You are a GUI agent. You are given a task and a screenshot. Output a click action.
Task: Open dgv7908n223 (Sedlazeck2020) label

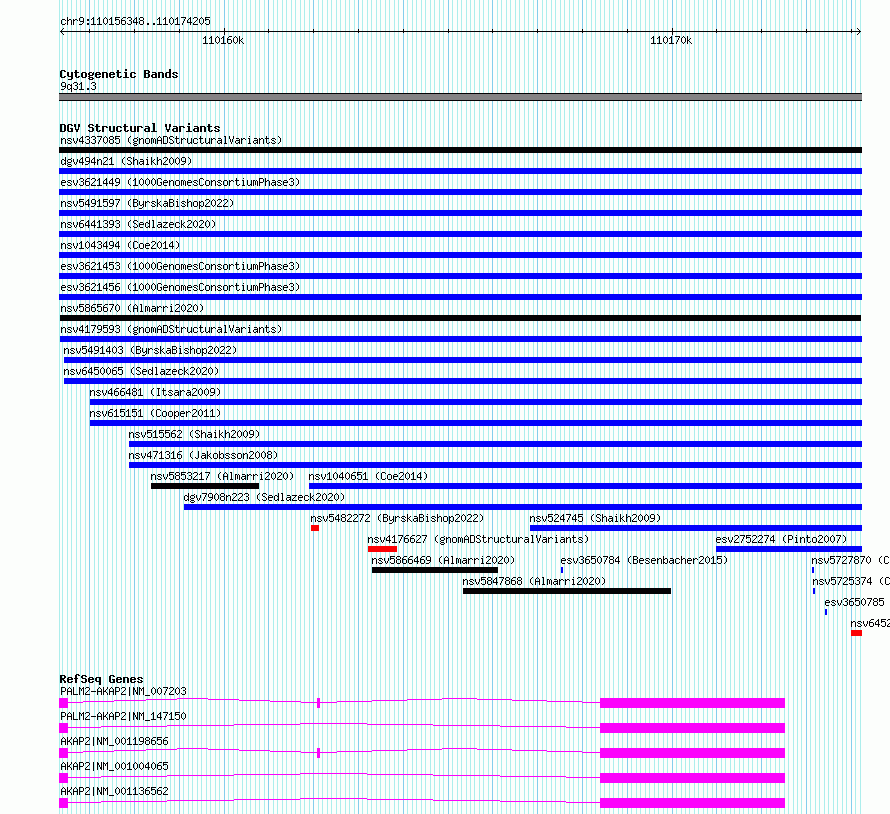264,497
